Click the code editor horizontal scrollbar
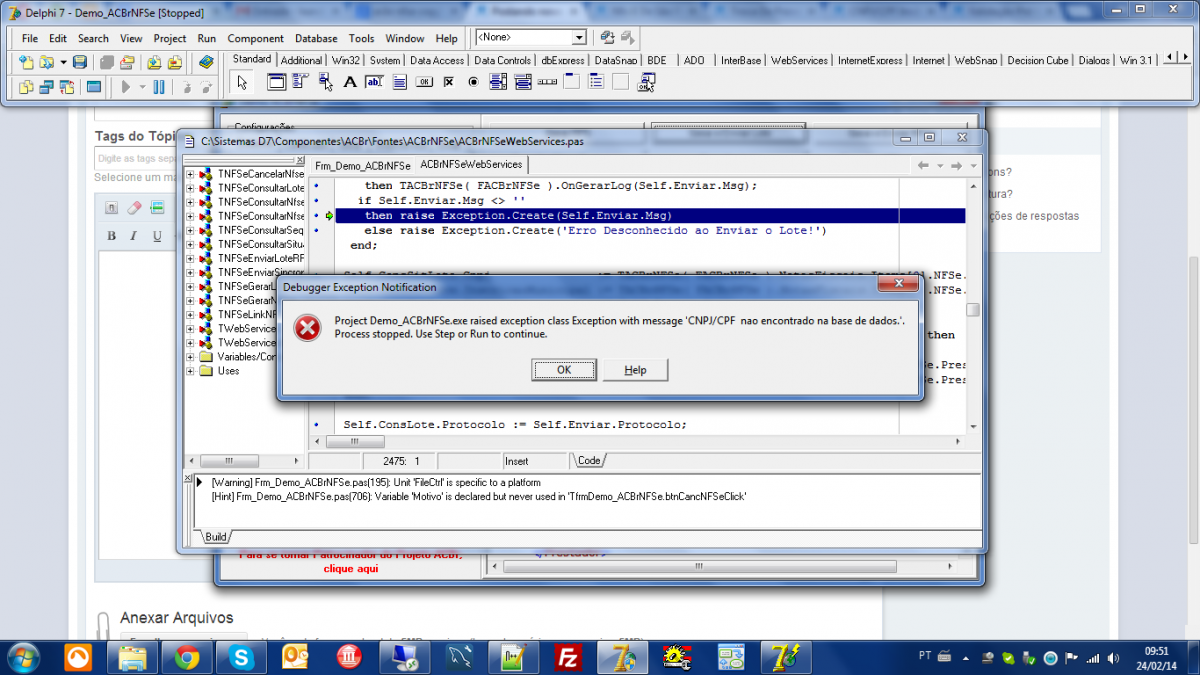 pyautogui.click(x=637, y=441)
